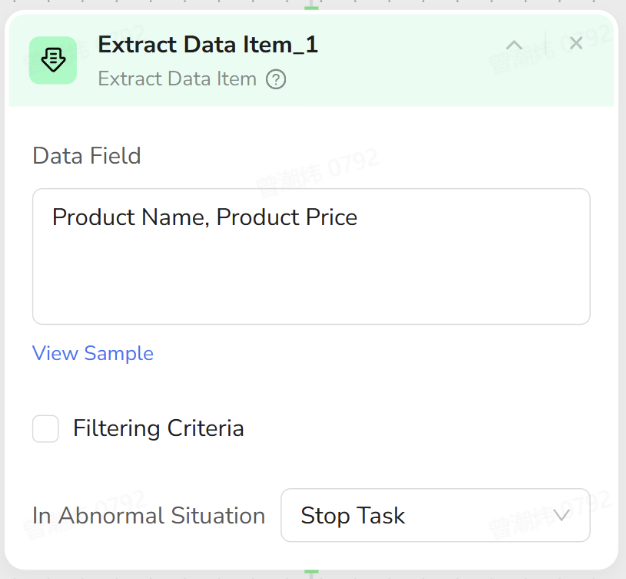626x579 pixels.
Task: Click the Extract Data Item_1 title
Action: (x=208, y=45)
